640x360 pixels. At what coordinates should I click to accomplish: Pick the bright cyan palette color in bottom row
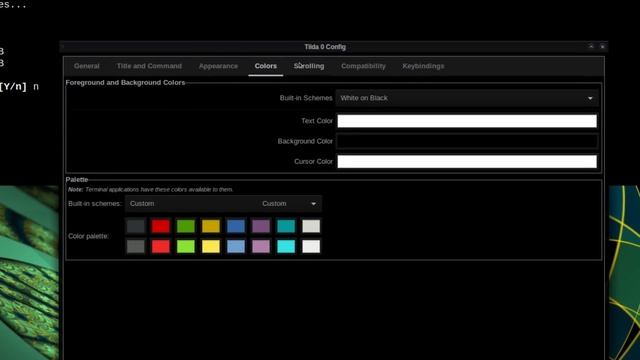pyautogui.click(x=286, y=247)
